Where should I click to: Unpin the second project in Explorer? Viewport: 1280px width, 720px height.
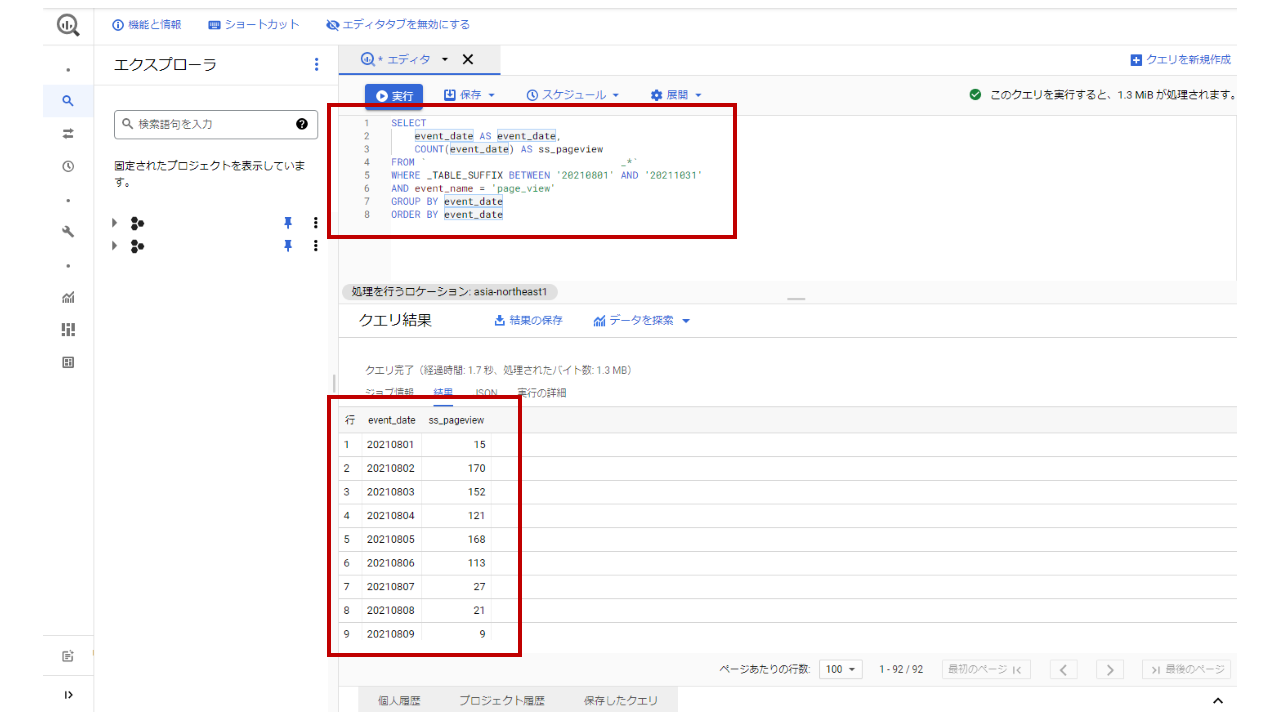(288, 246)
